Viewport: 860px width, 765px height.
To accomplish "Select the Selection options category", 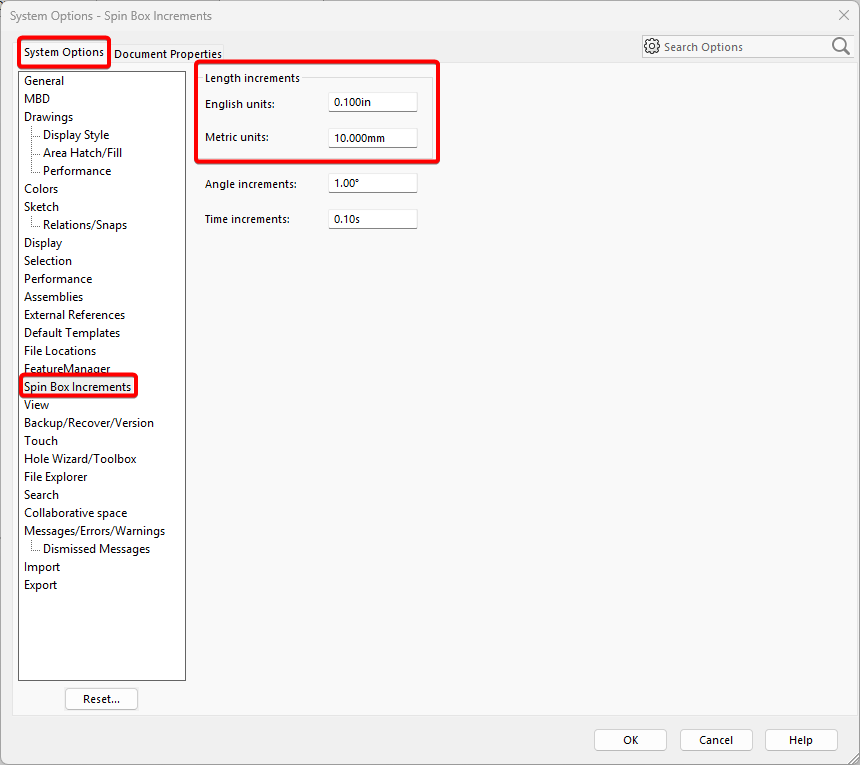I will (x=48, y=261).
